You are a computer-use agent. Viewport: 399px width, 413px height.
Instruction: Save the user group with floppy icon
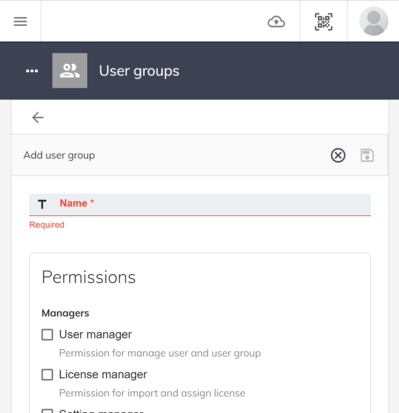367,155
